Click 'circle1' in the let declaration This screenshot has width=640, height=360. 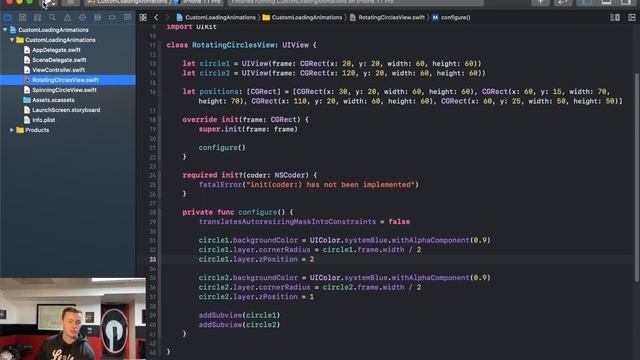point(215,64)
